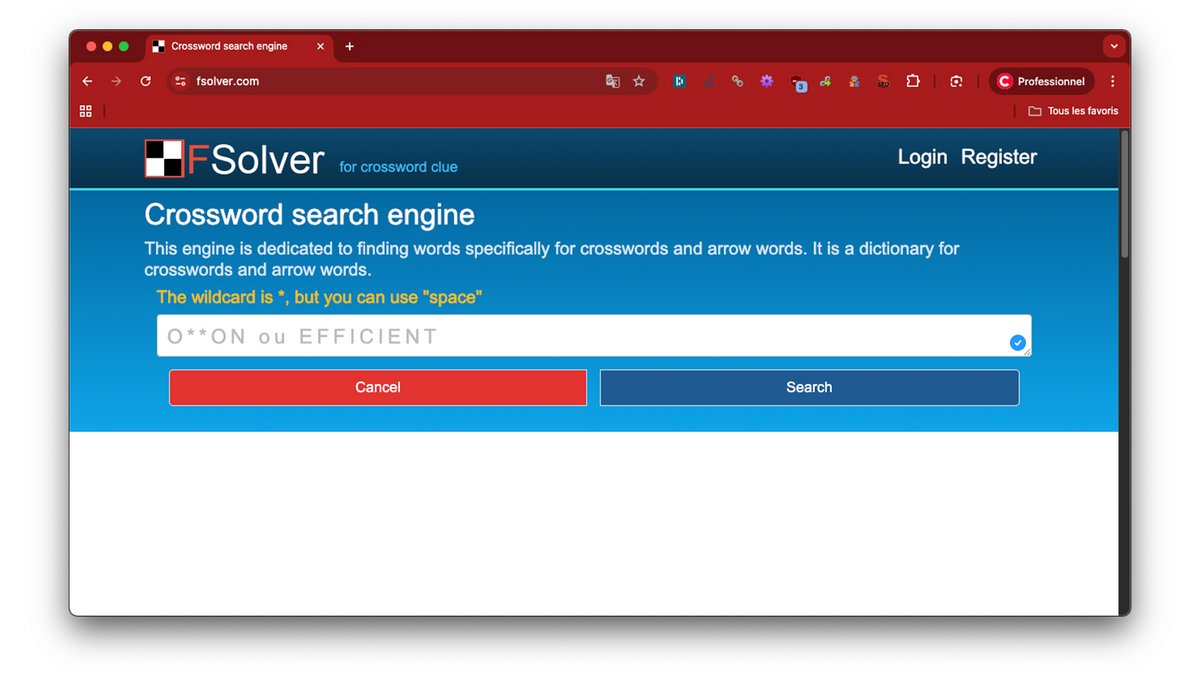Open the purple gear extension icon

(x=766, y=81)
